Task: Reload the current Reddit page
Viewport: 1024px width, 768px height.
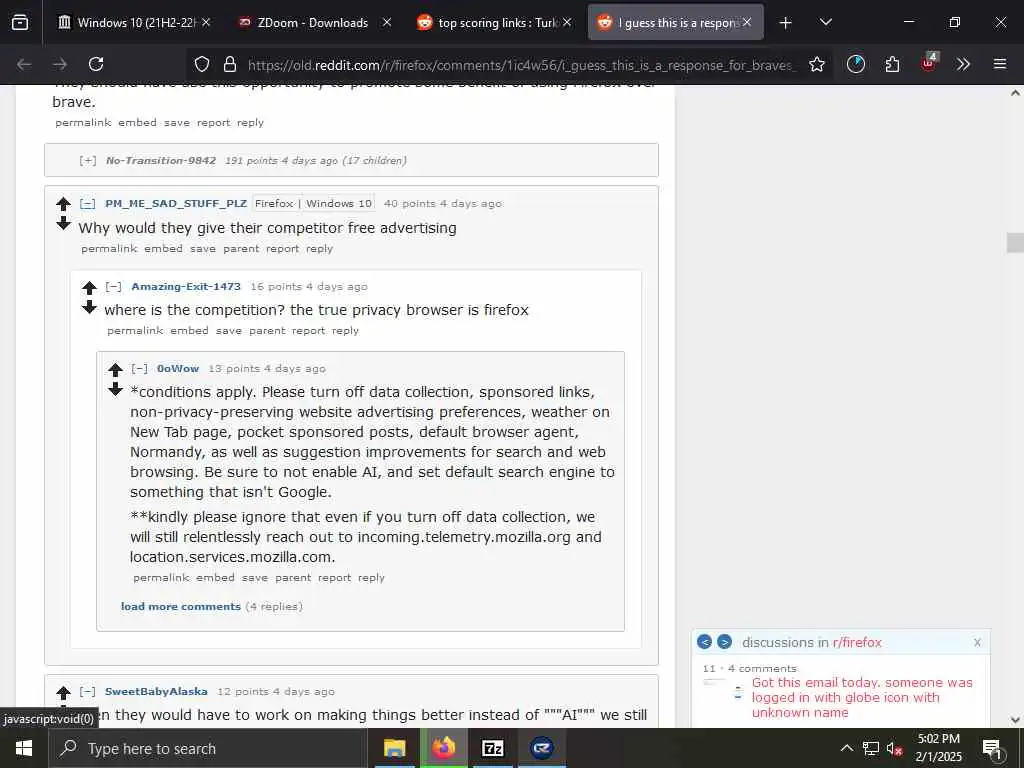Action: coord(96,64)
